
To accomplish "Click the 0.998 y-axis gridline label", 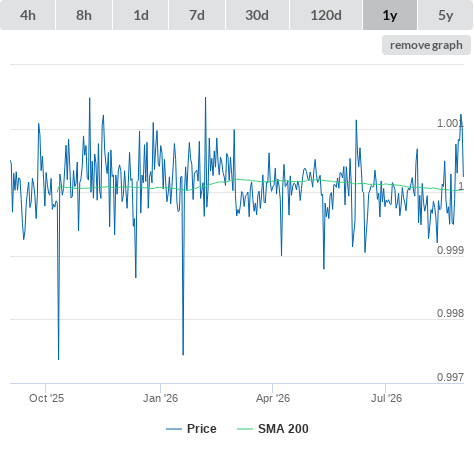I will [x=450, y=313].
